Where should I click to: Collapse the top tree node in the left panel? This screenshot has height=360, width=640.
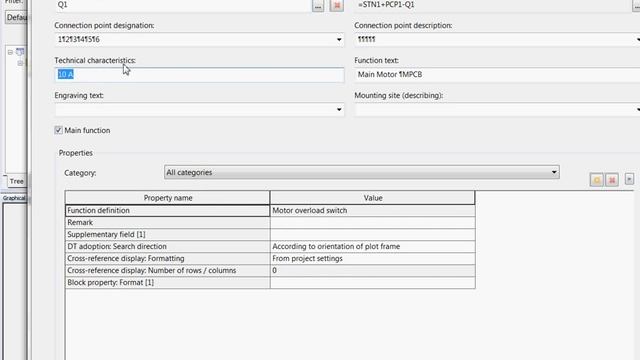(10, 52)
